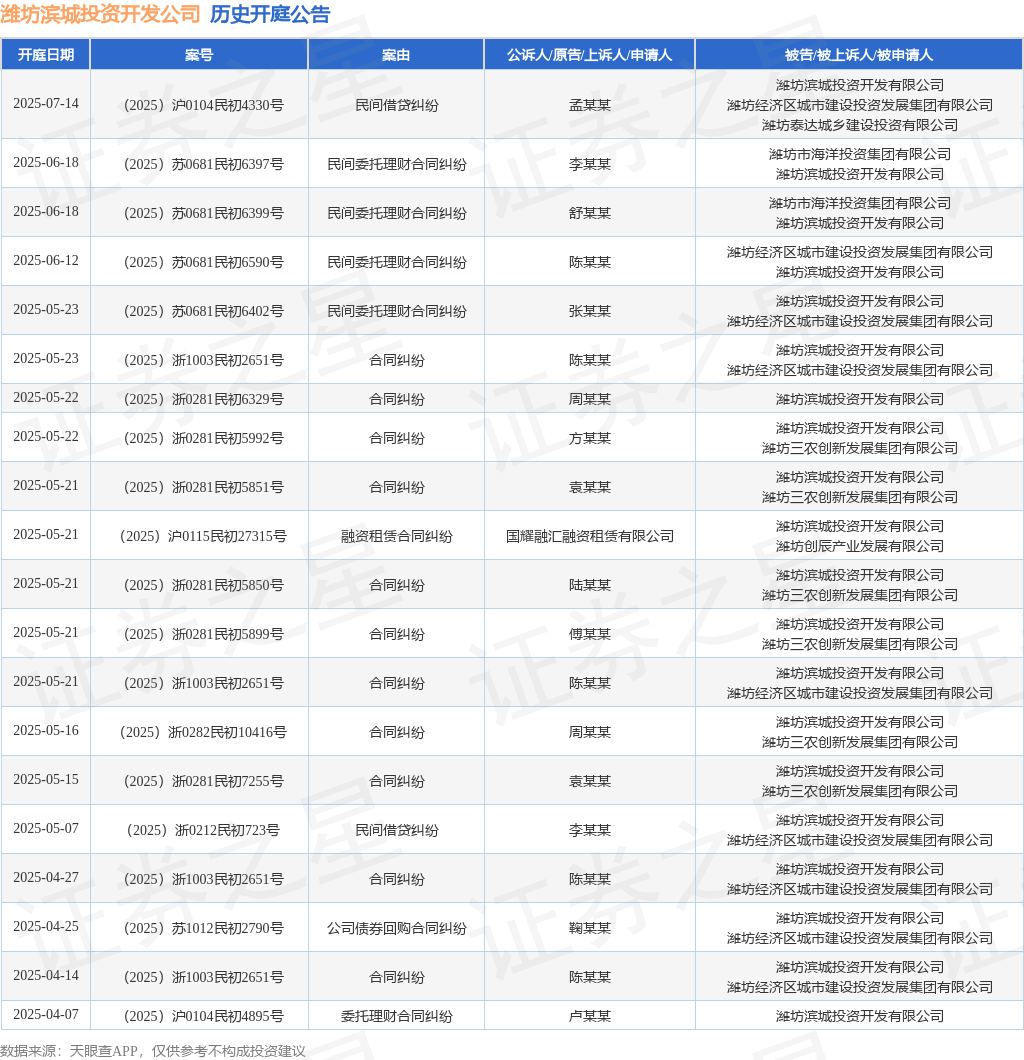Select case number (2025)浙0281民初5850号
Image resolution: width=1024 pixels, height=1060 pixels.
tap(203, 585)
